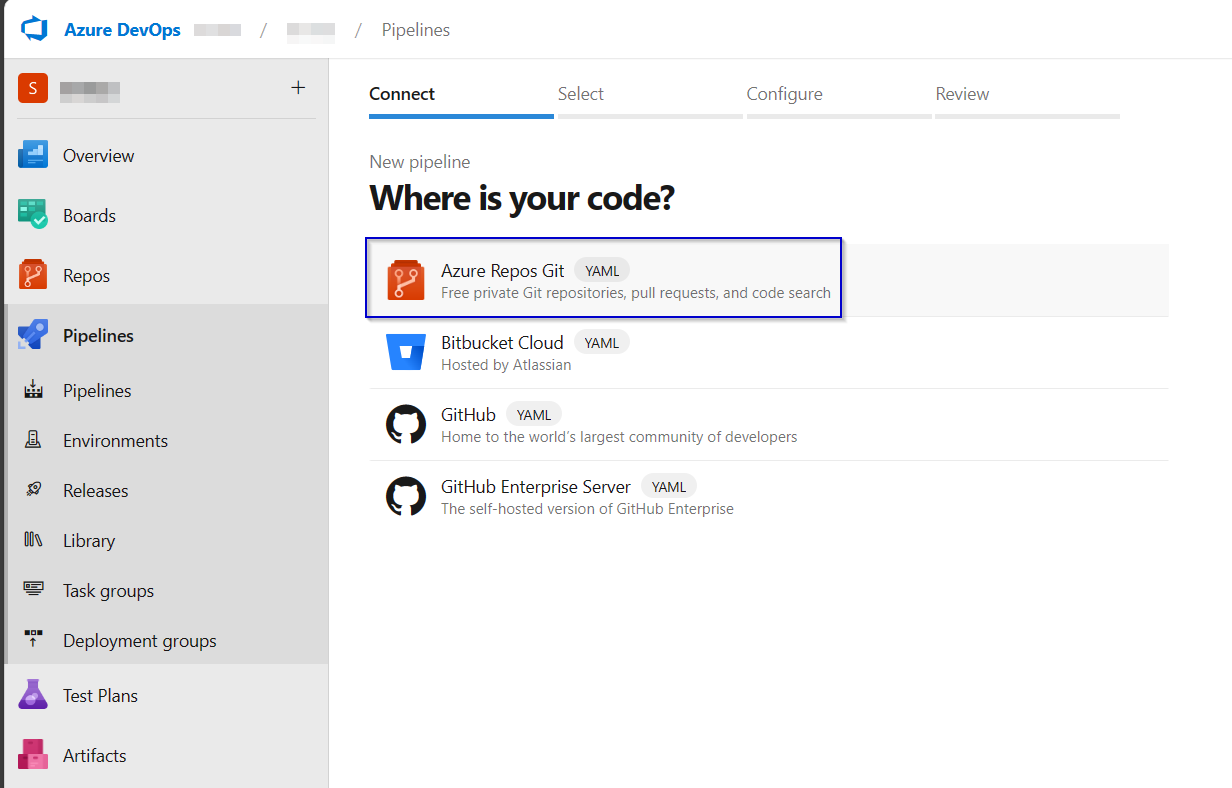
Task: Click the Test Plans flask icon
Action: tap(33, 695)
